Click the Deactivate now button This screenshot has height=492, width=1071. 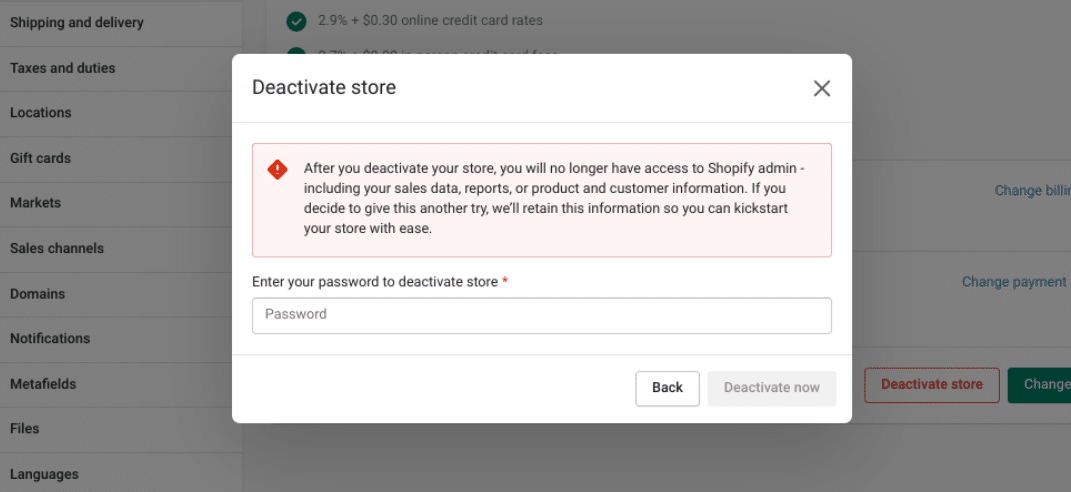pyautogui.click(x=771, y=388)
